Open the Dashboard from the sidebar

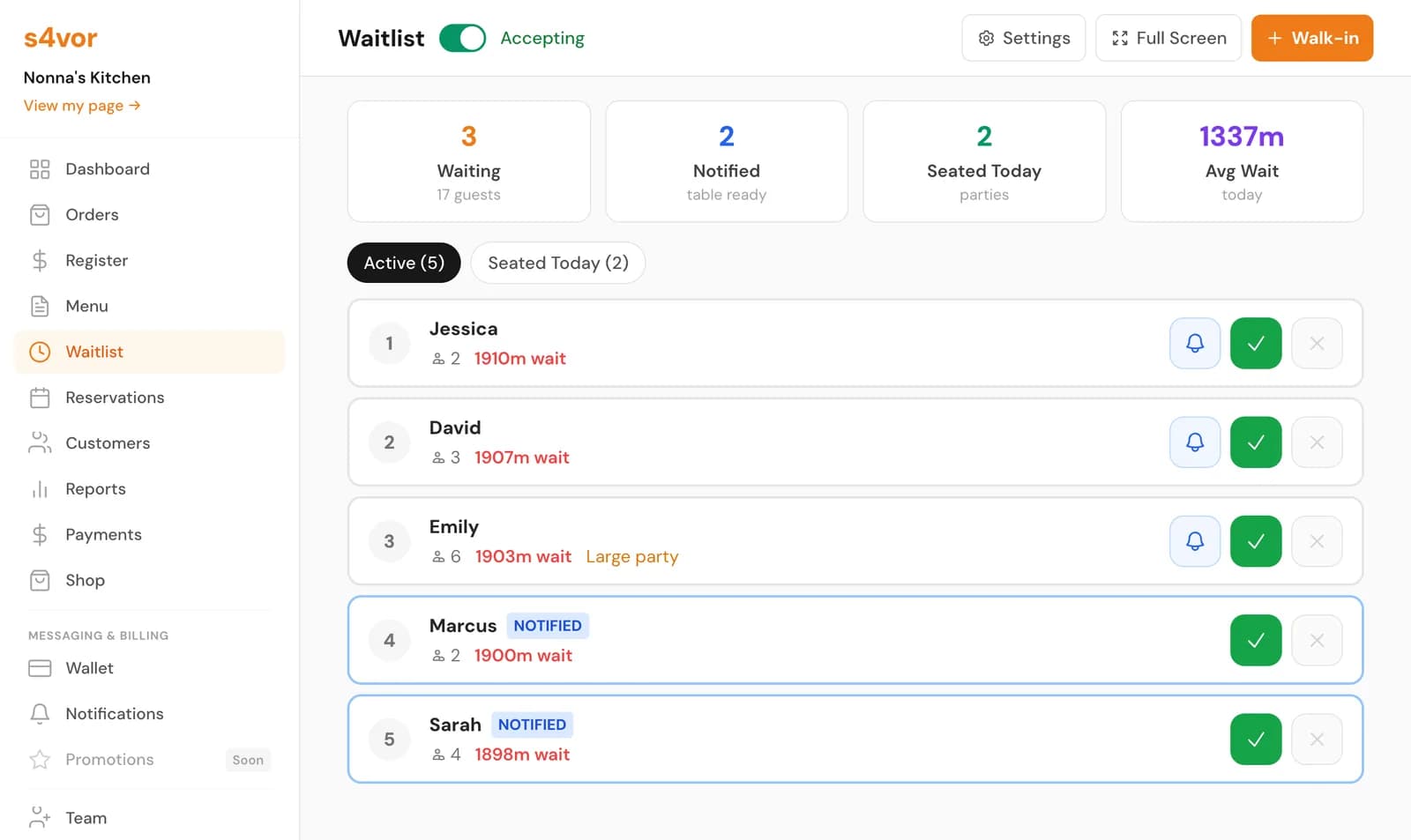(107, 168)
